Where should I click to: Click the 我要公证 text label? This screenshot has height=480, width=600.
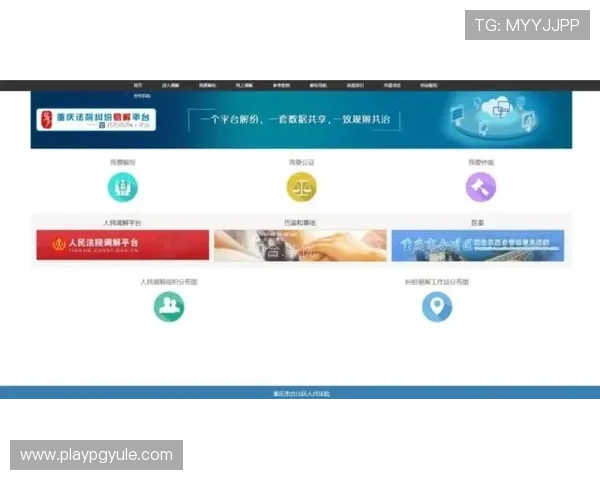tap(302, 162)
